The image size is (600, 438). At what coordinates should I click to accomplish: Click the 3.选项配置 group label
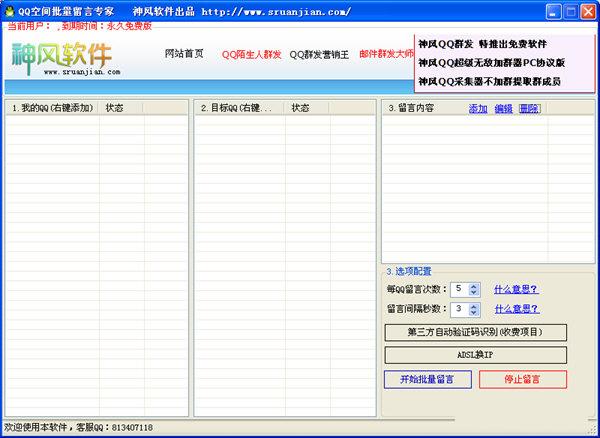coord(409,272)
